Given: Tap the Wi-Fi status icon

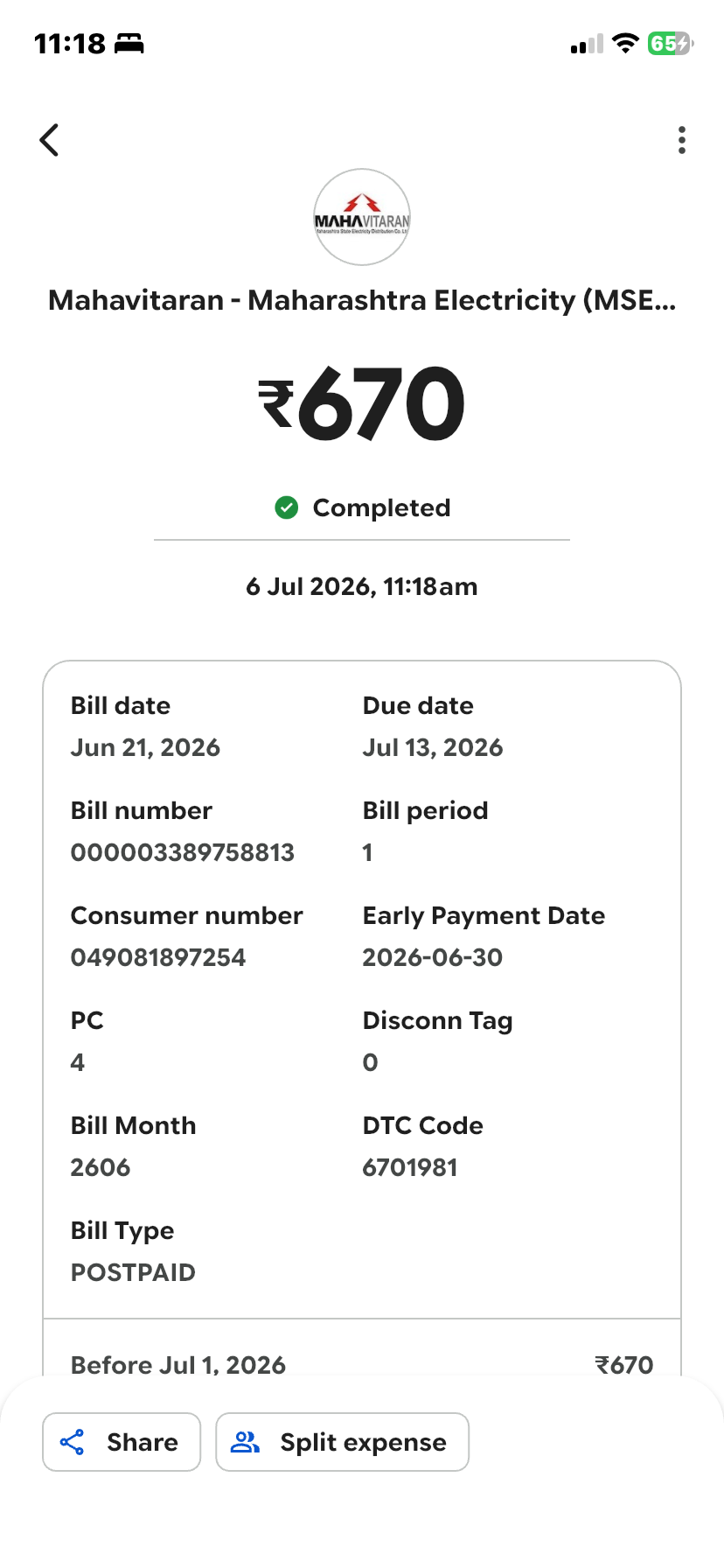Looking at the screenshot, I should 625,43.
